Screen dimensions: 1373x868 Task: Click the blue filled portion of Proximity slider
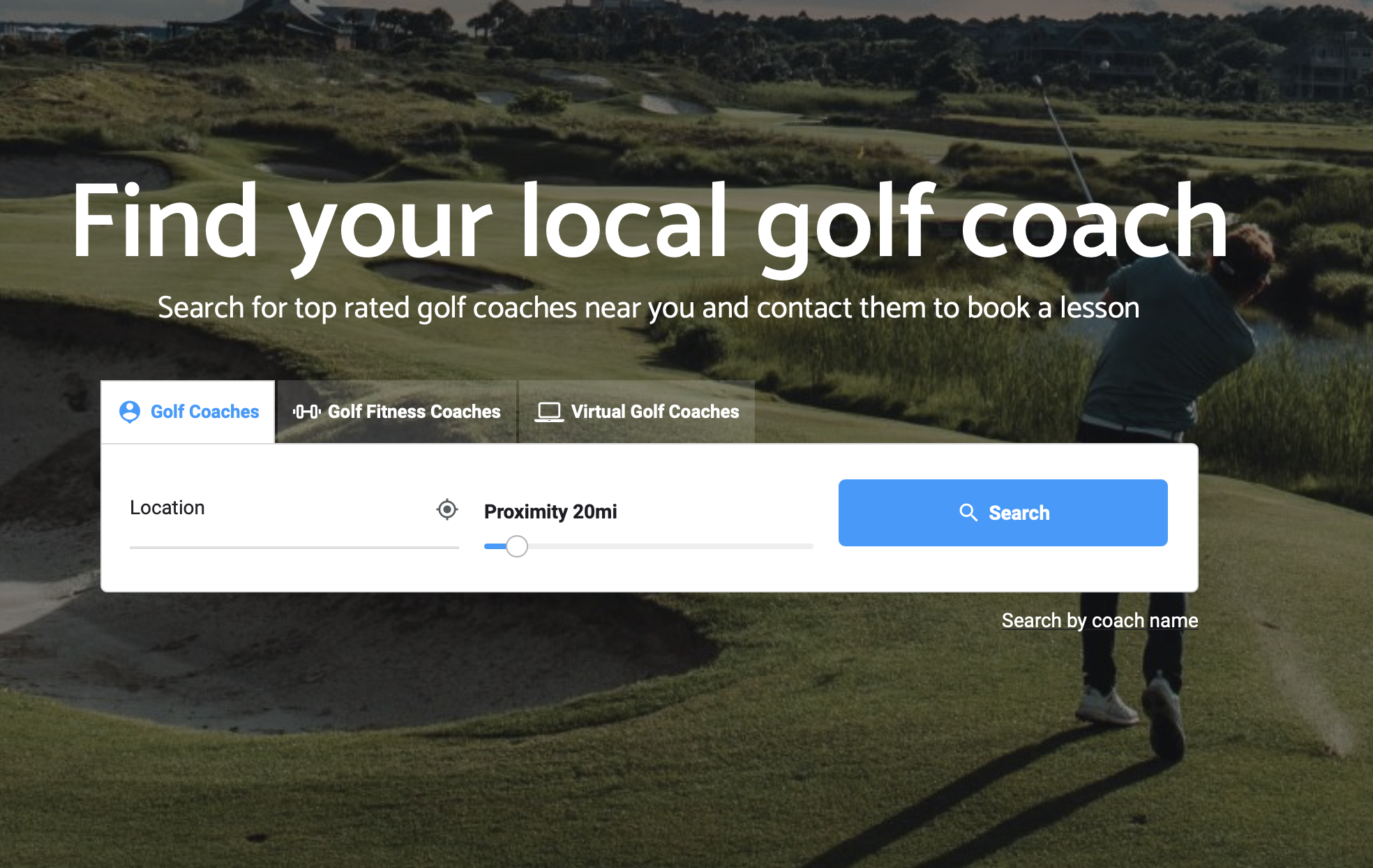click(x=495, y=546)
